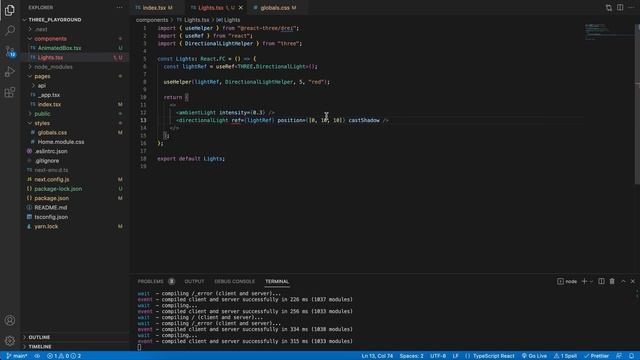
Task: Maximize the terminal panel size
Action: (x=623, y=281)
